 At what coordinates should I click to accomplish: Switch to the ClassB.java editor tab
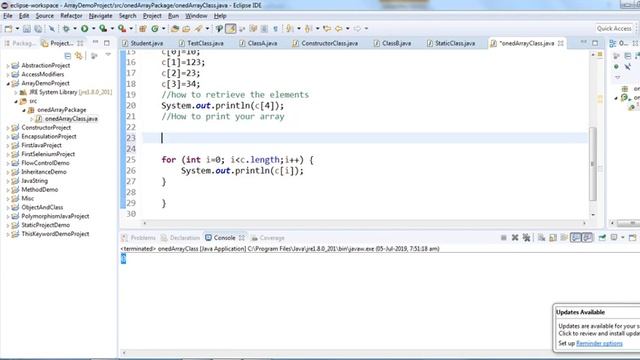392,43
